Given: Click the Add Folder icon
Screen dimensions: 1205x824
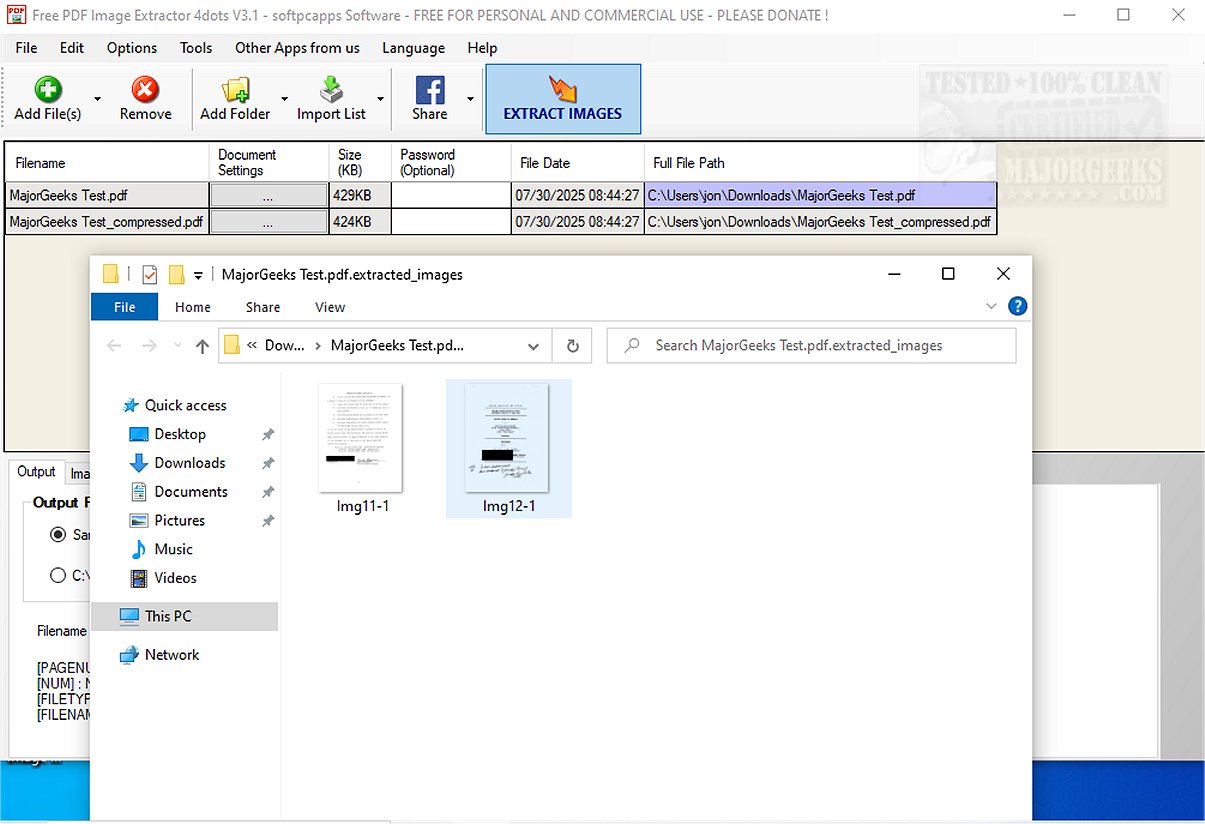Looking at the screenshot, I should point(236,90).
